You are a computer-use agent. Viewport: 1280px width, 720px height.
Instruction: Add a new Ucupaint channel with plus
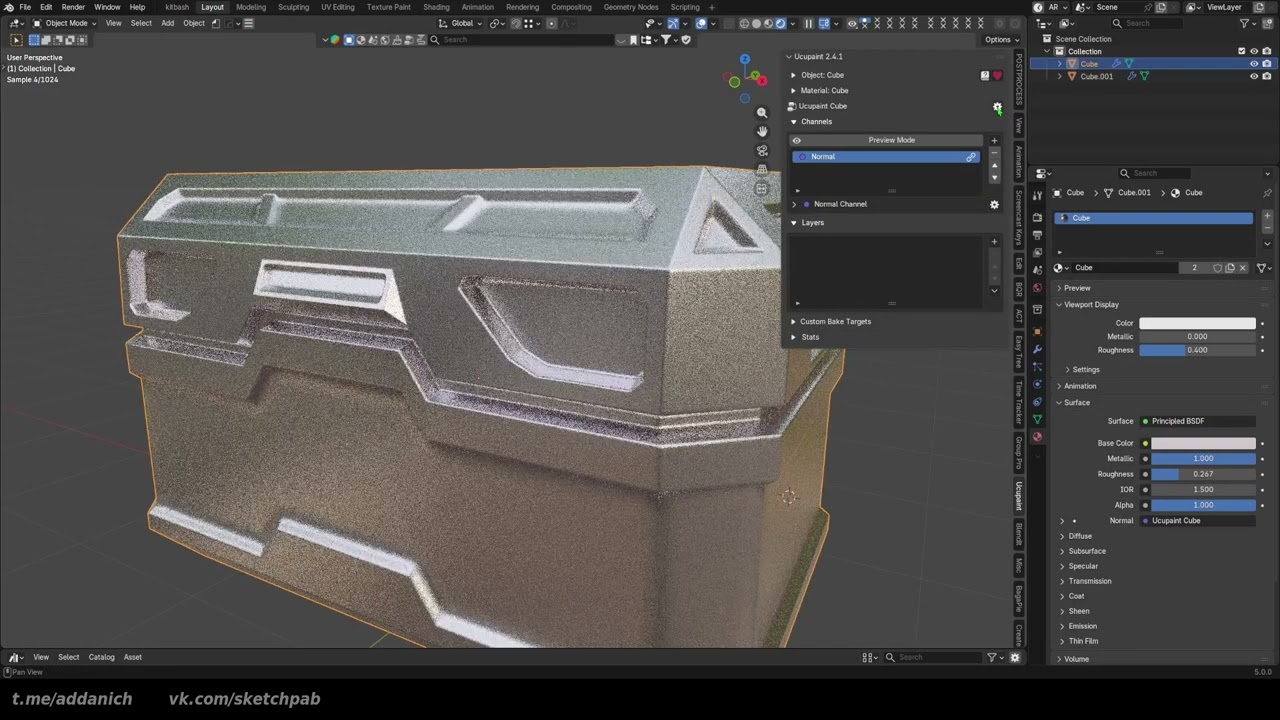click(x=994, y=141)
